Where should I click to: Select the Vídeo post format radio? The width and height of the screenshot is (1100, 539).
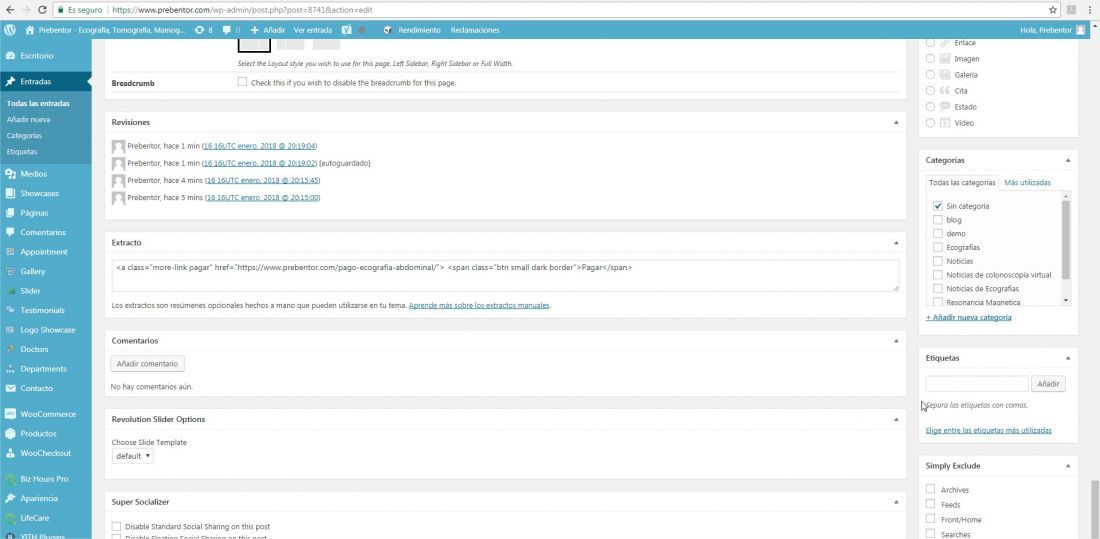pyautogui.click(x=930, y=123)
